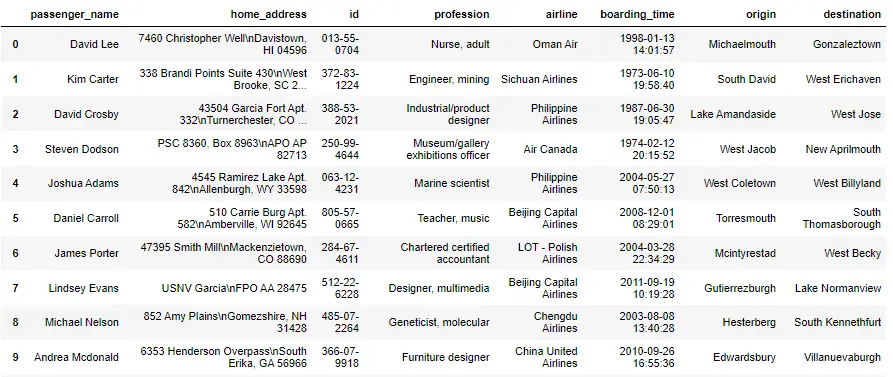Click the home_address column header
893x377 pixels.
[268, 15]
